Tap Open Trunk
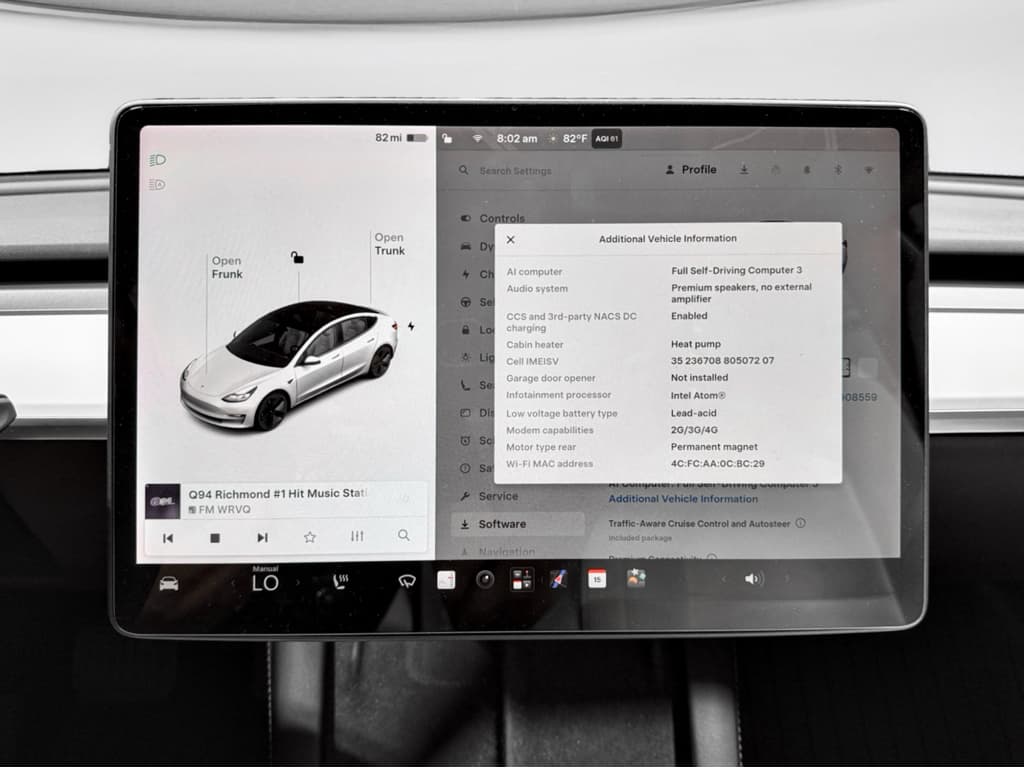Viewport: 1024px width, 768px height. [390, 244]
